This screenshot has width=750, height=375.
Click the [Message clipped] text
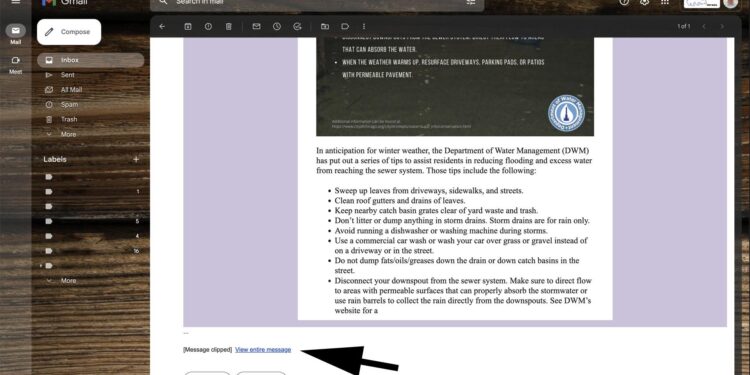pos(207,350)
